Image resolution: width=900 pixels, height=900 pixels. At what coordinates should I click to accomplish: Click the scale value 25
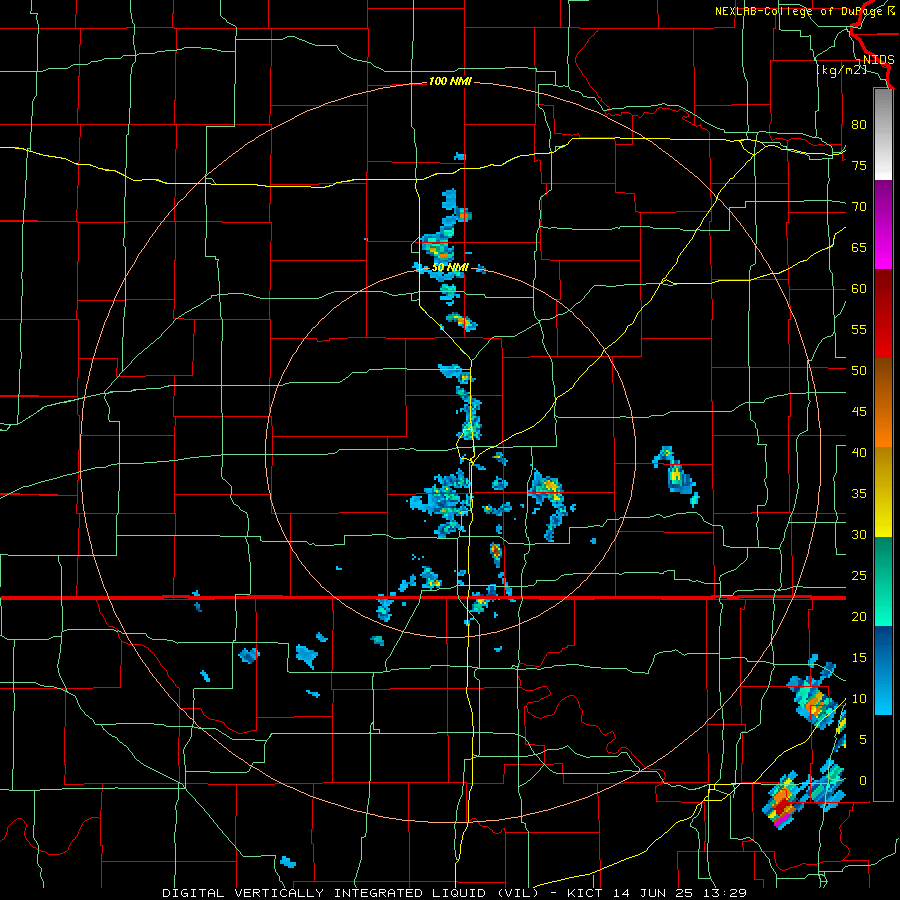[x=859, y=576]
